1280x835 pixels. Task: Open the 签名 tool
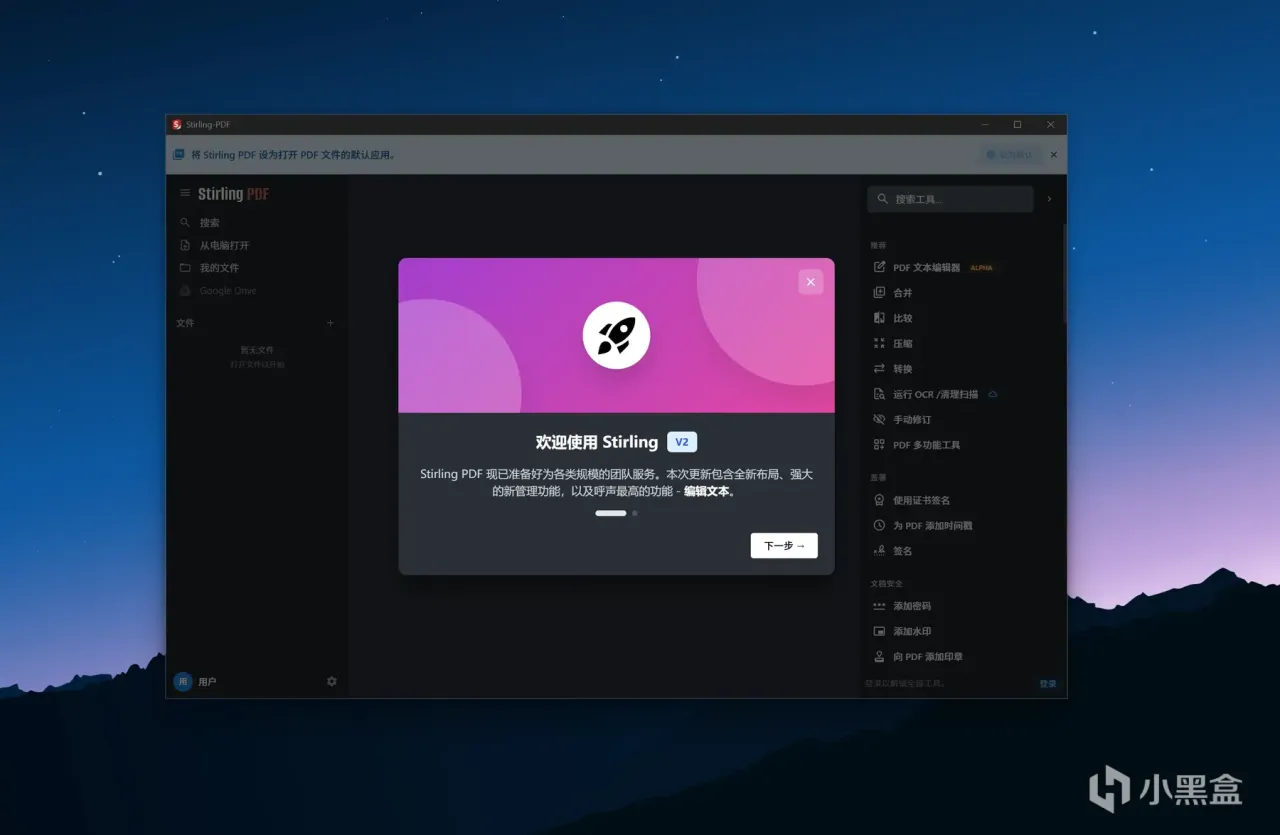[902, 551]
